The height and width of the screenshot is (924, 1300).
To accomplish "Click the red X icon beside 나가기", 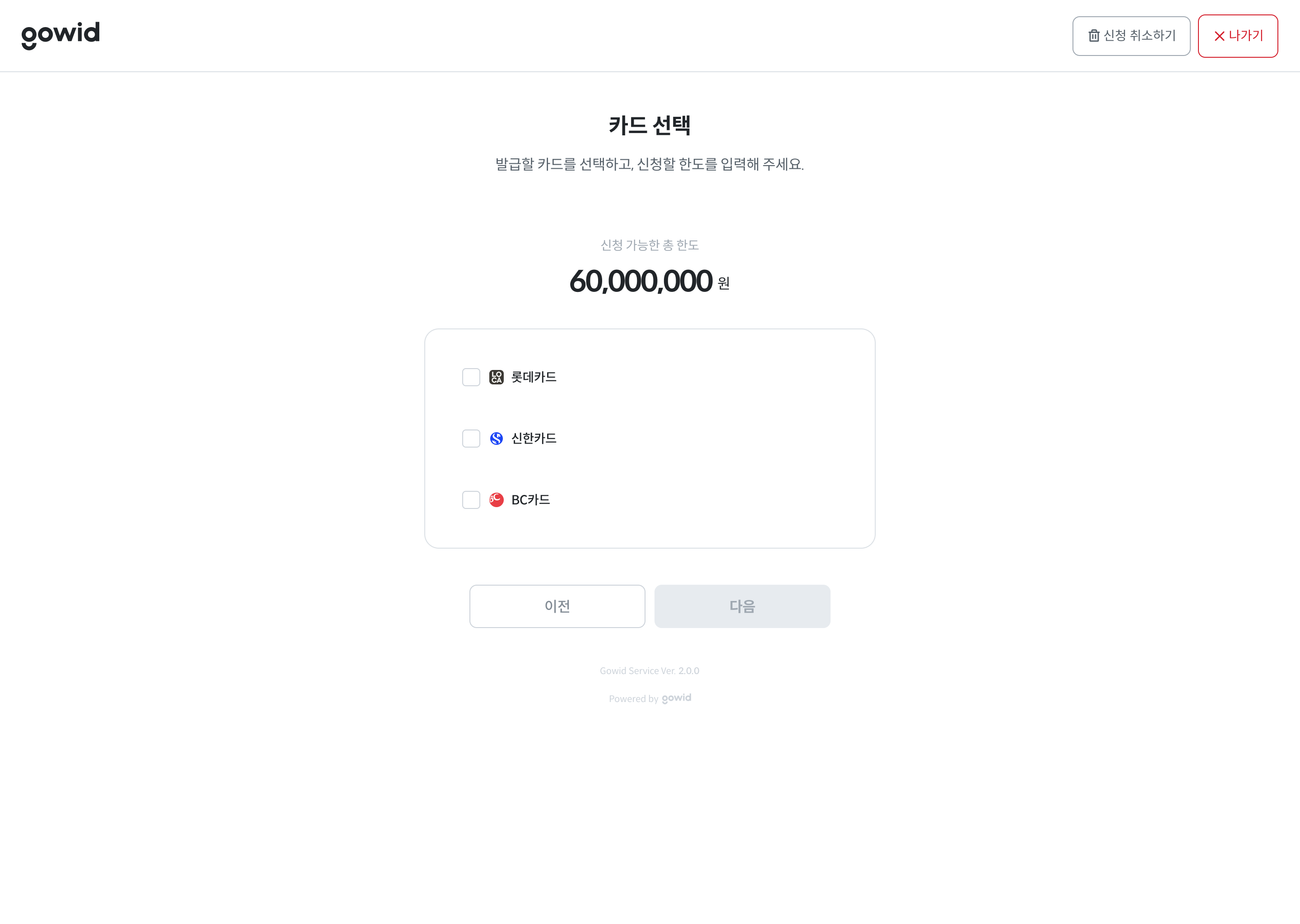I will 1219,37.
